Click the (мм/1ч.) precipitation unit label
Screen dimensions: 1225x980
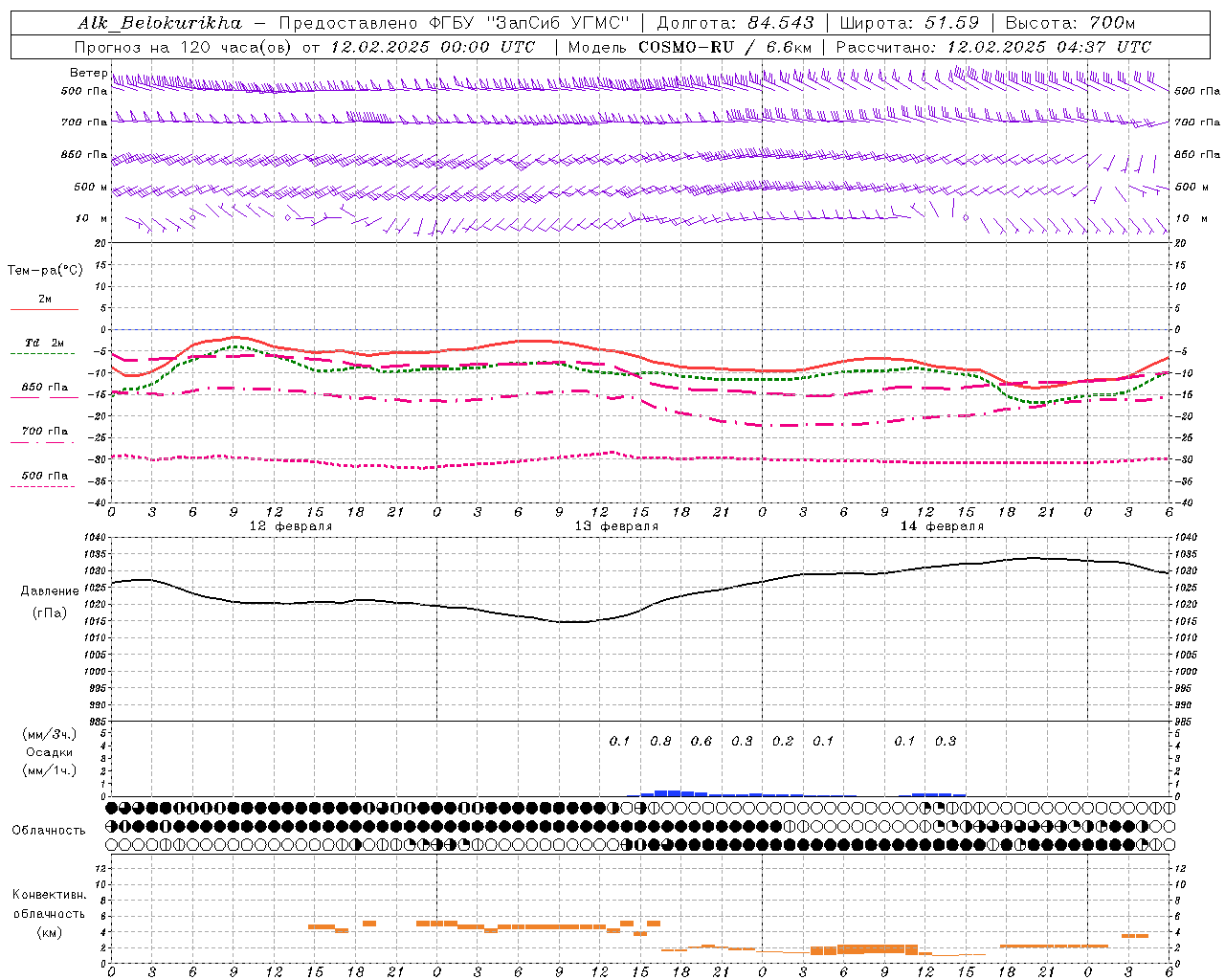click(x=50, y=770)
